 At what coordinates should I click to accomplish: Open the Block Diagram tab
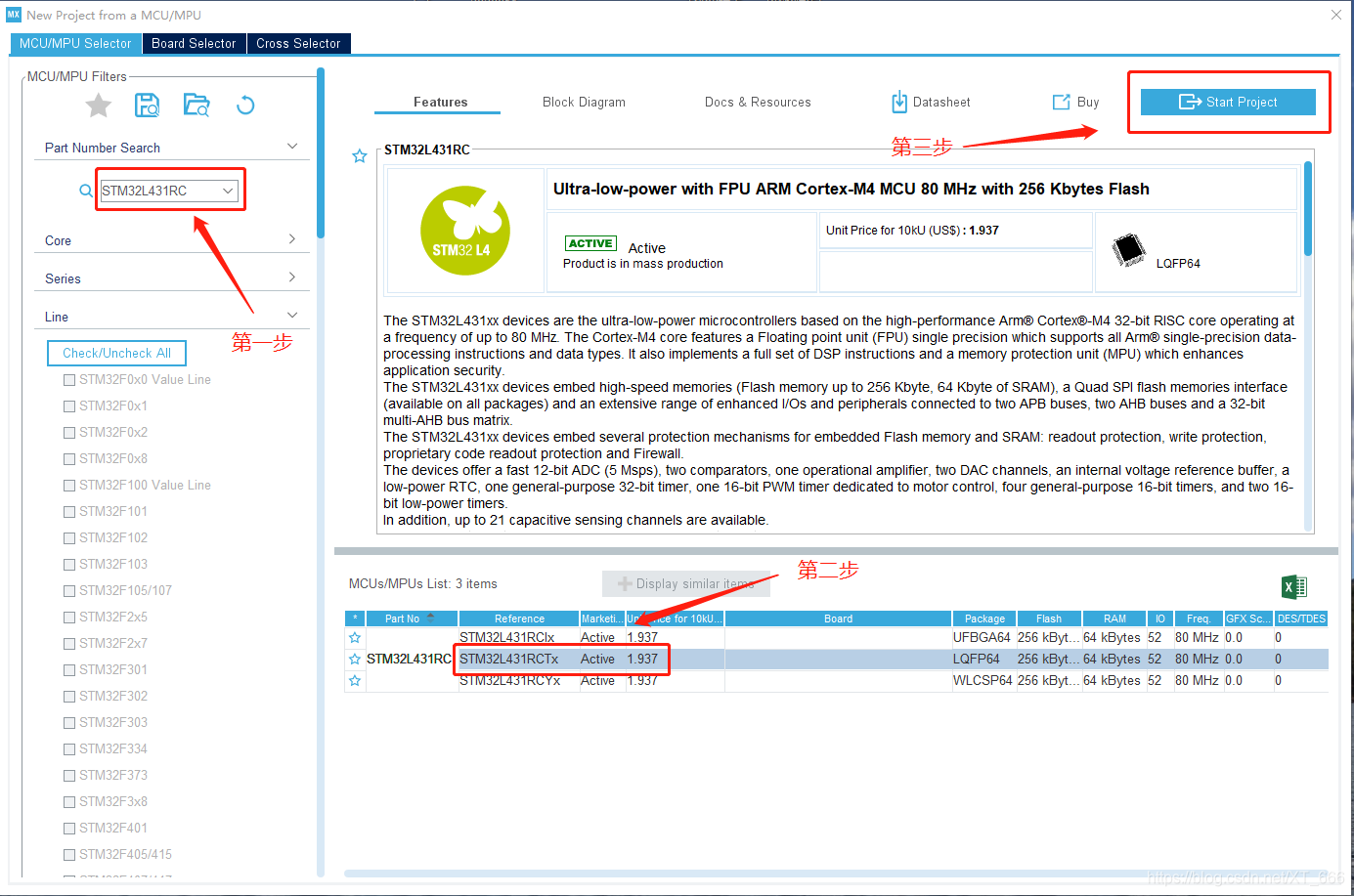coord(584,102)
